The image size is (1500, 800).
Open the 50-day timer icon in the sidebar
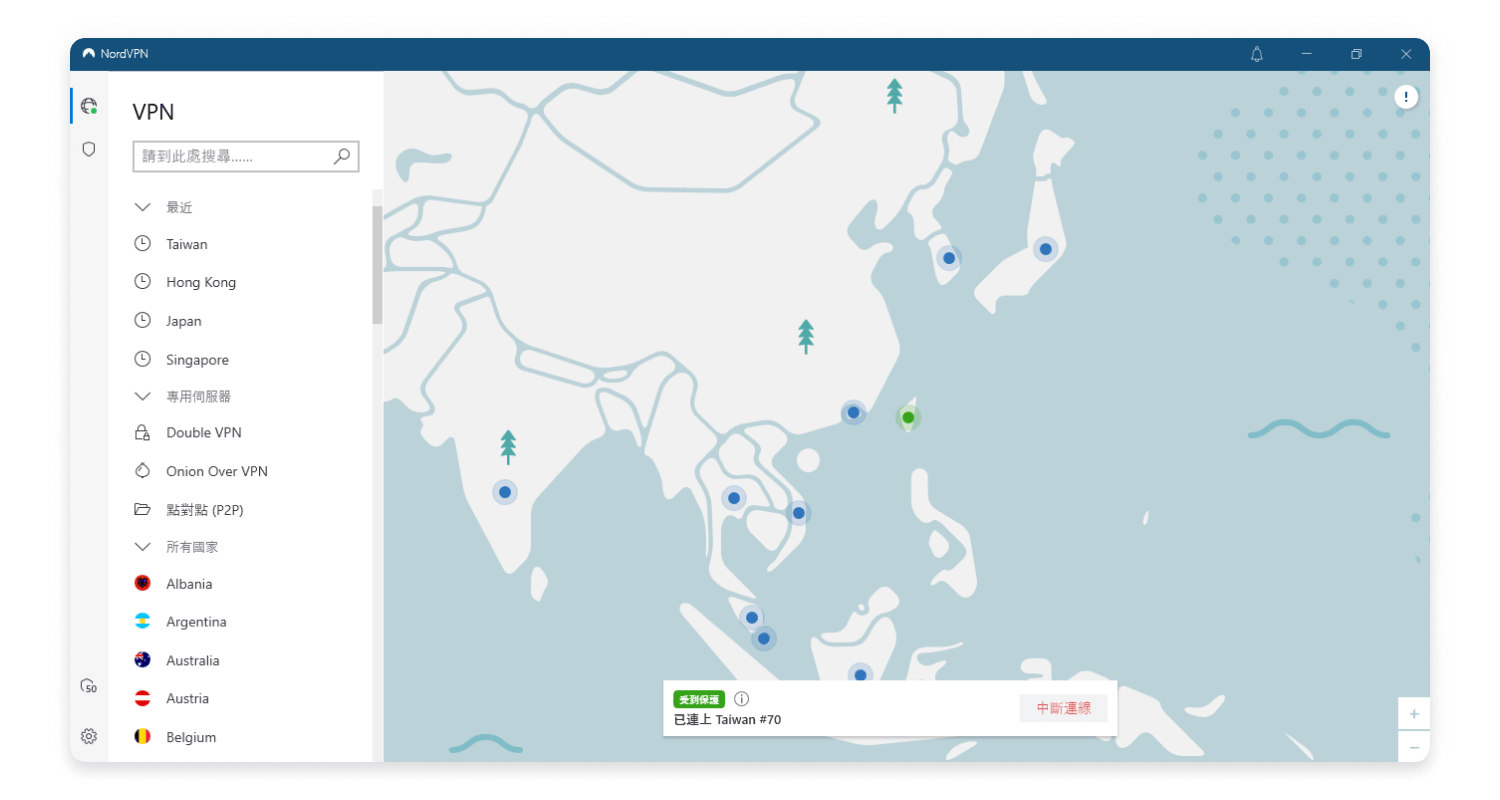pyautogui.click(x=89, y=687)
